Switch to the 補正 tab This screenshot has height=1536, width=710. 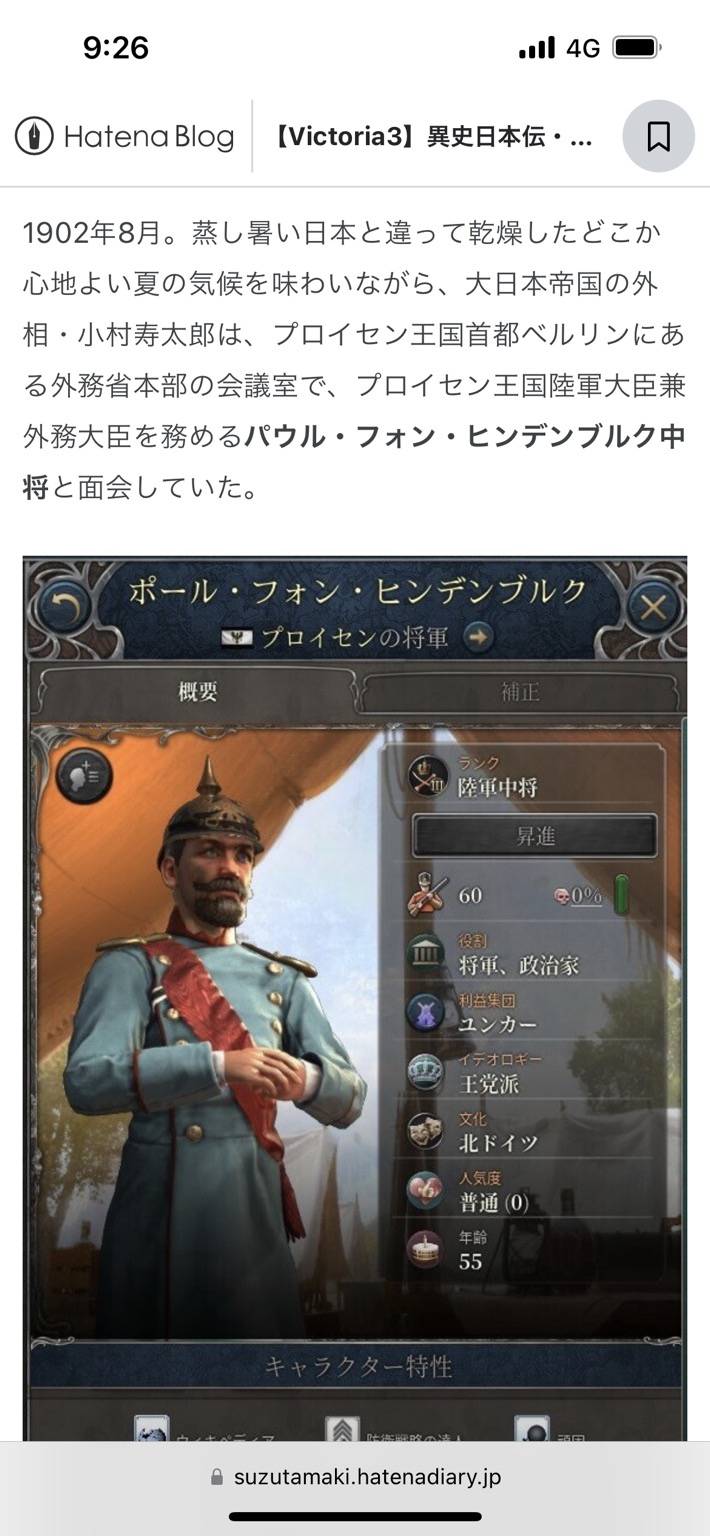pos(520,692)
